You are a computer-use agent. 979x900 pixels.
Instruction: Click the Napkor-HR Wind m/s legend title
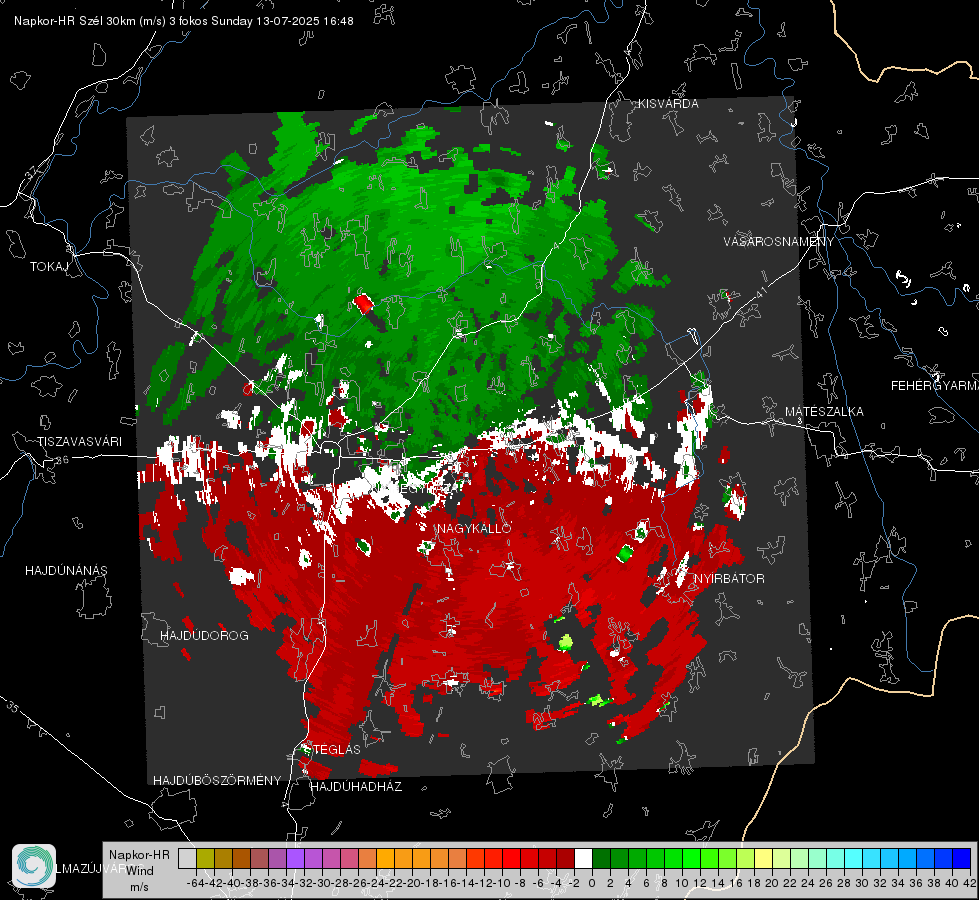point(139,871)
